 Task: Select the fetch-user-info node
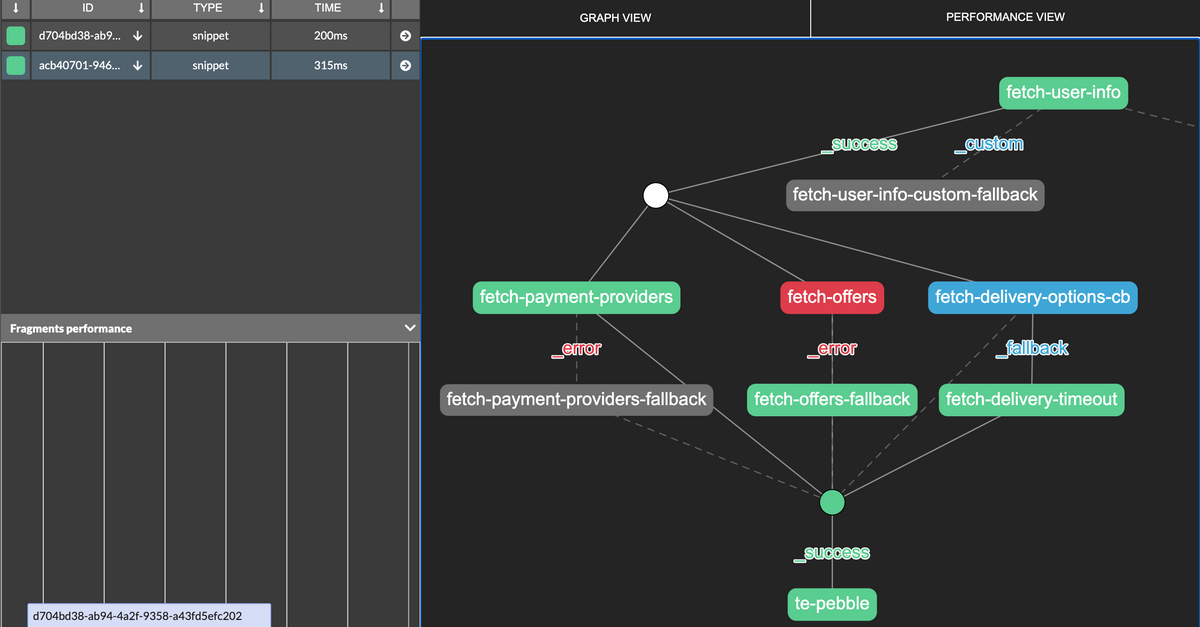[x=1064, y=94]
